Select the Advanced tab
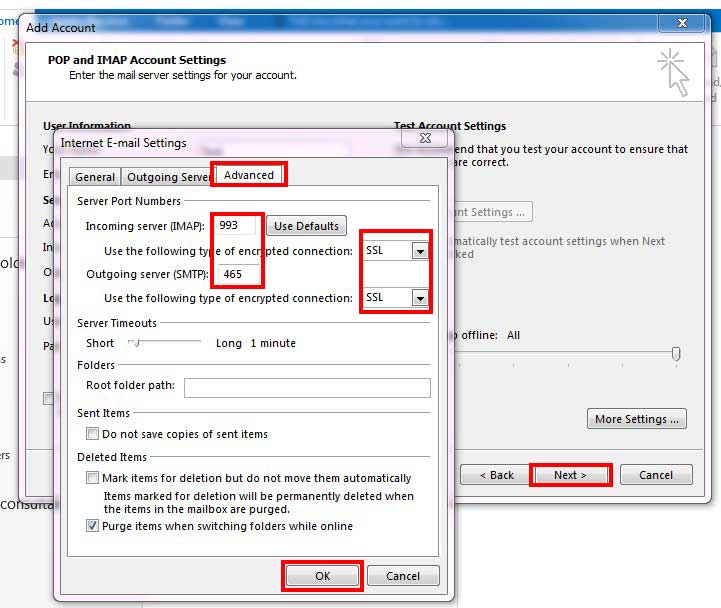 pos(248,175)
